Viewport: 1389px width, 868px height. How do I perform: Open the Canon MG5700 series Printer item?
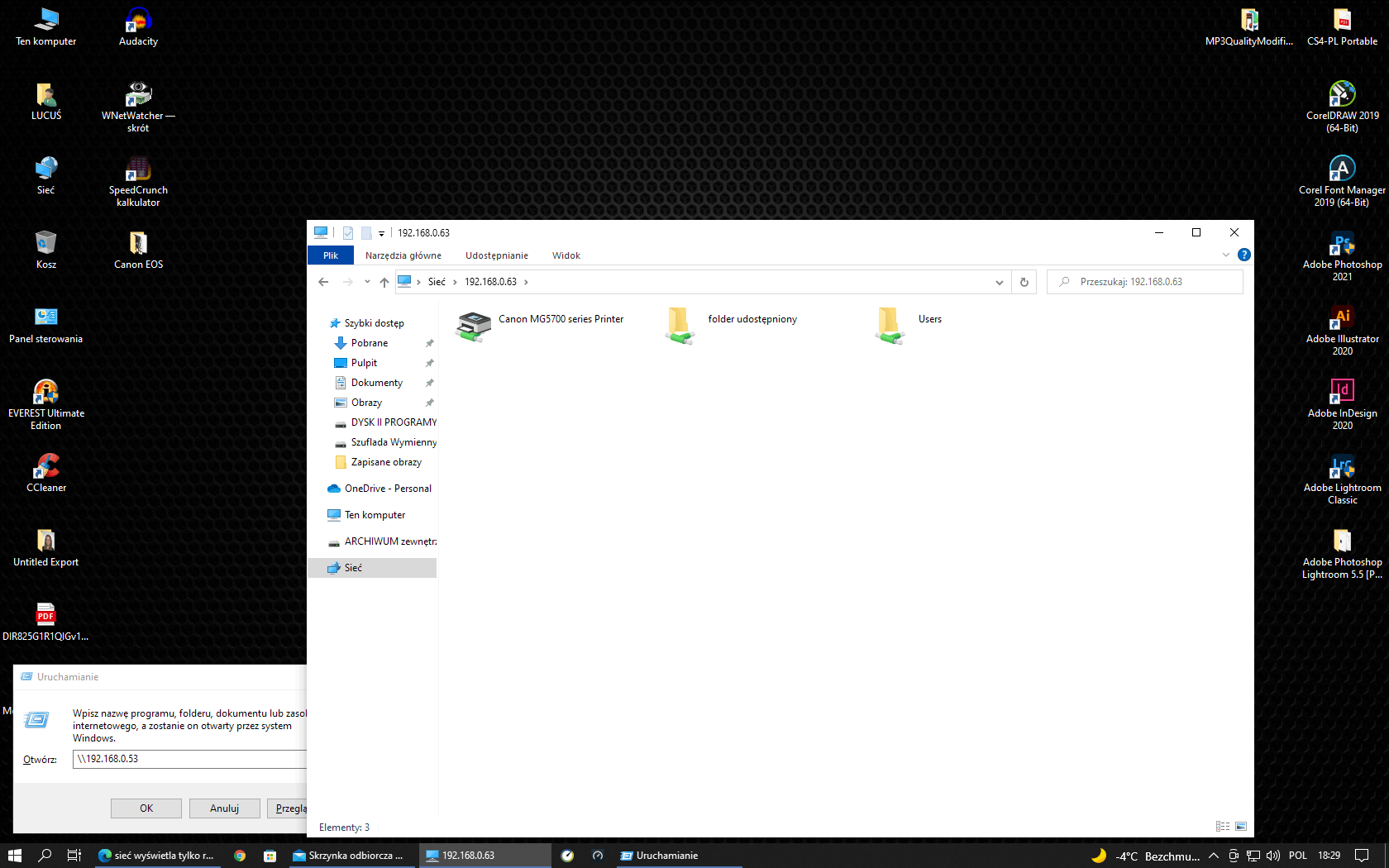coord(540,326)
